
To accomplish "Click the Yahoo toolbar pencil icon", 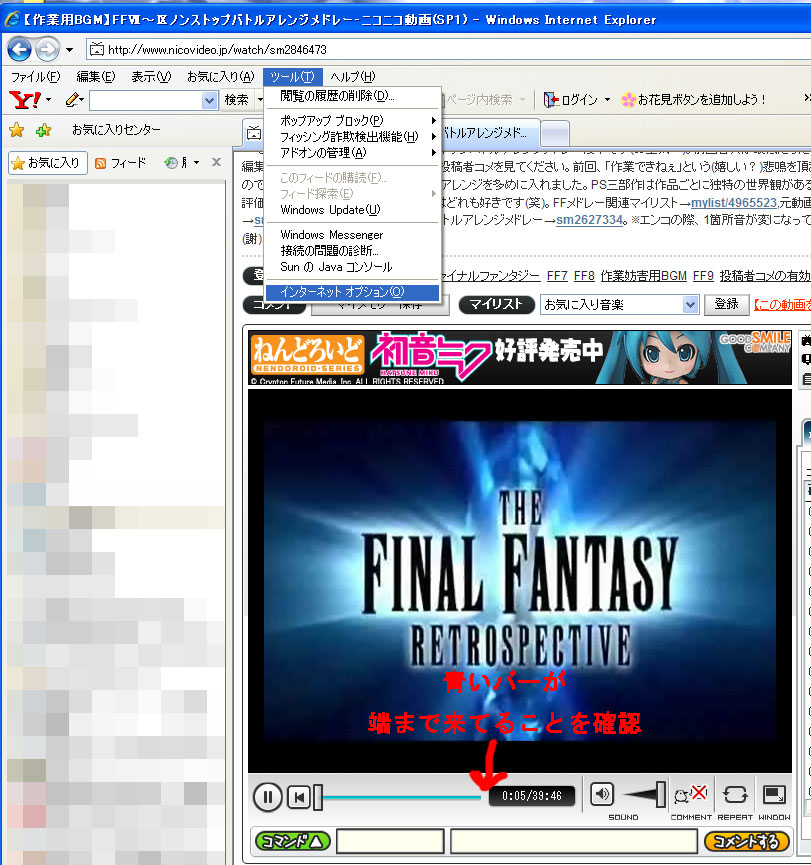I will click(x=72, y=100).
